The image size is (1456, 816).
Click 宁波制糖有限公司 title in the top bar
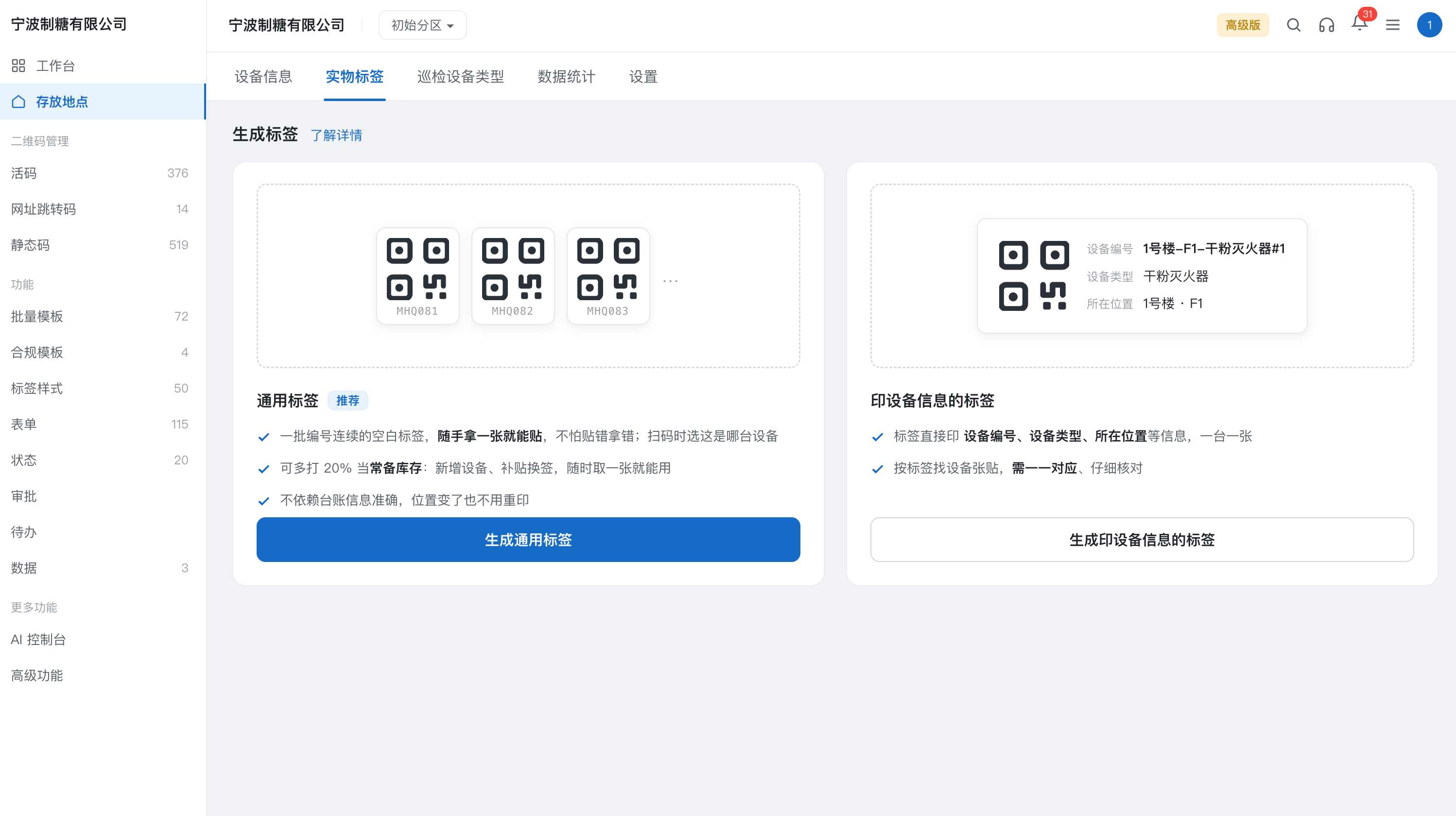(x=287, y=25)
